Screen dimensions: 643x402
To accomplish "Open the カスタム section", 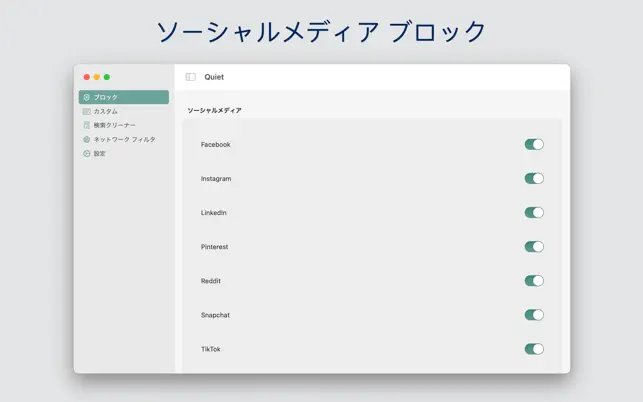I will 124,112.
